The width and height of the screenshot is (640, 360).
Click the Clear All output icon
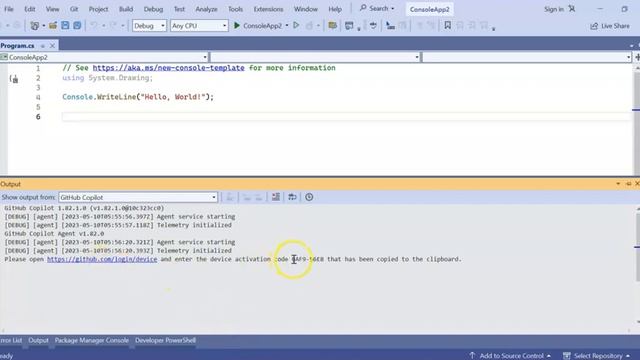(276, 197)
